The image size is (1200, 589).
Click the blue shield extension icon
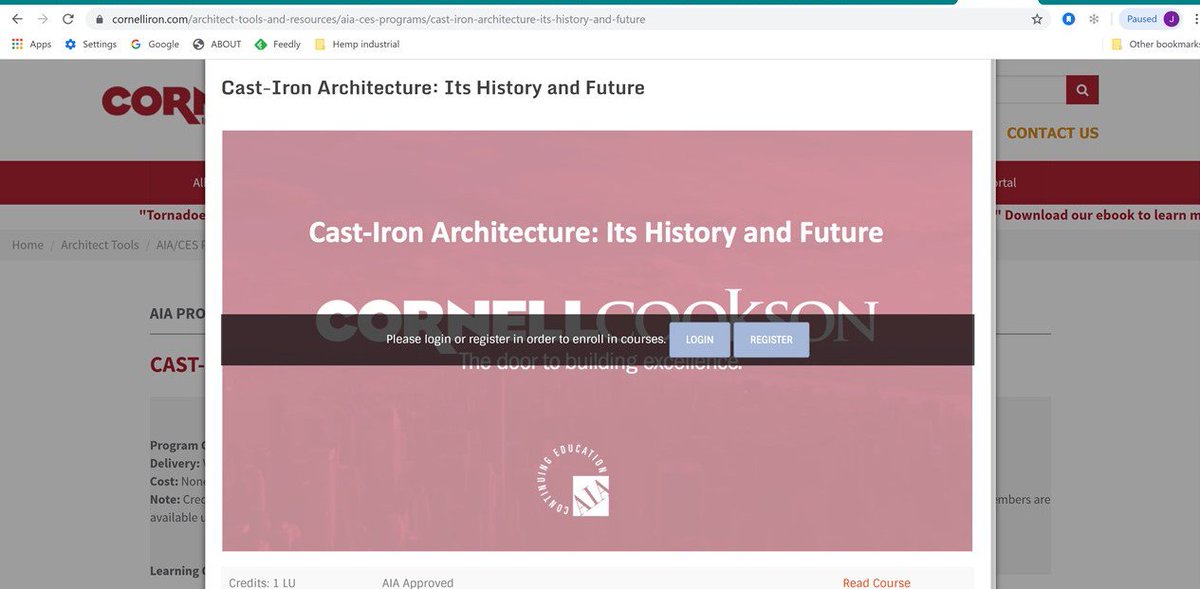tap(1066, 18)
